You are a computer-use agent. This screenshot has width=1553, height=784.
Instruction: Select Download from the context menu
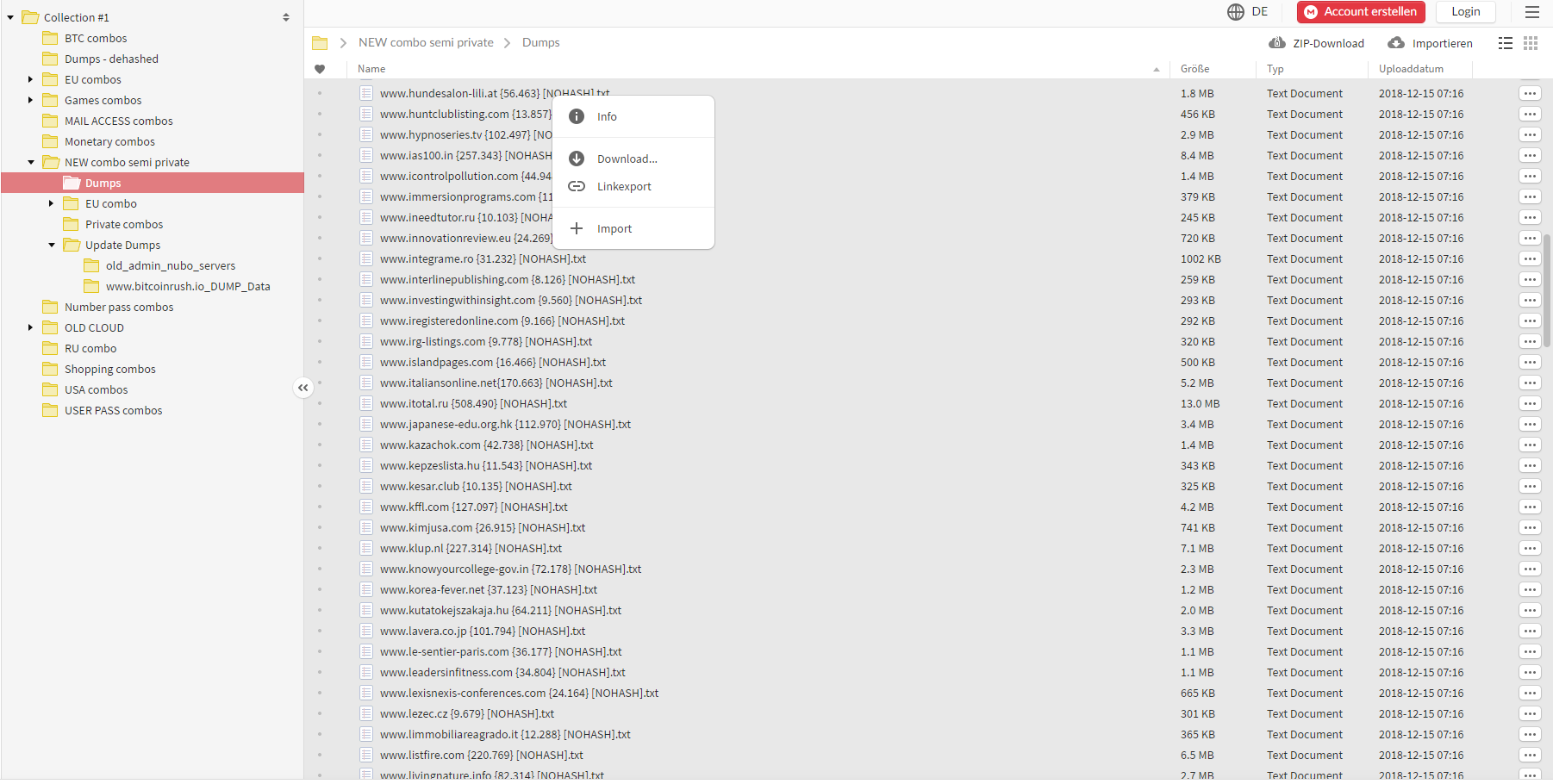tap(626, 159)
